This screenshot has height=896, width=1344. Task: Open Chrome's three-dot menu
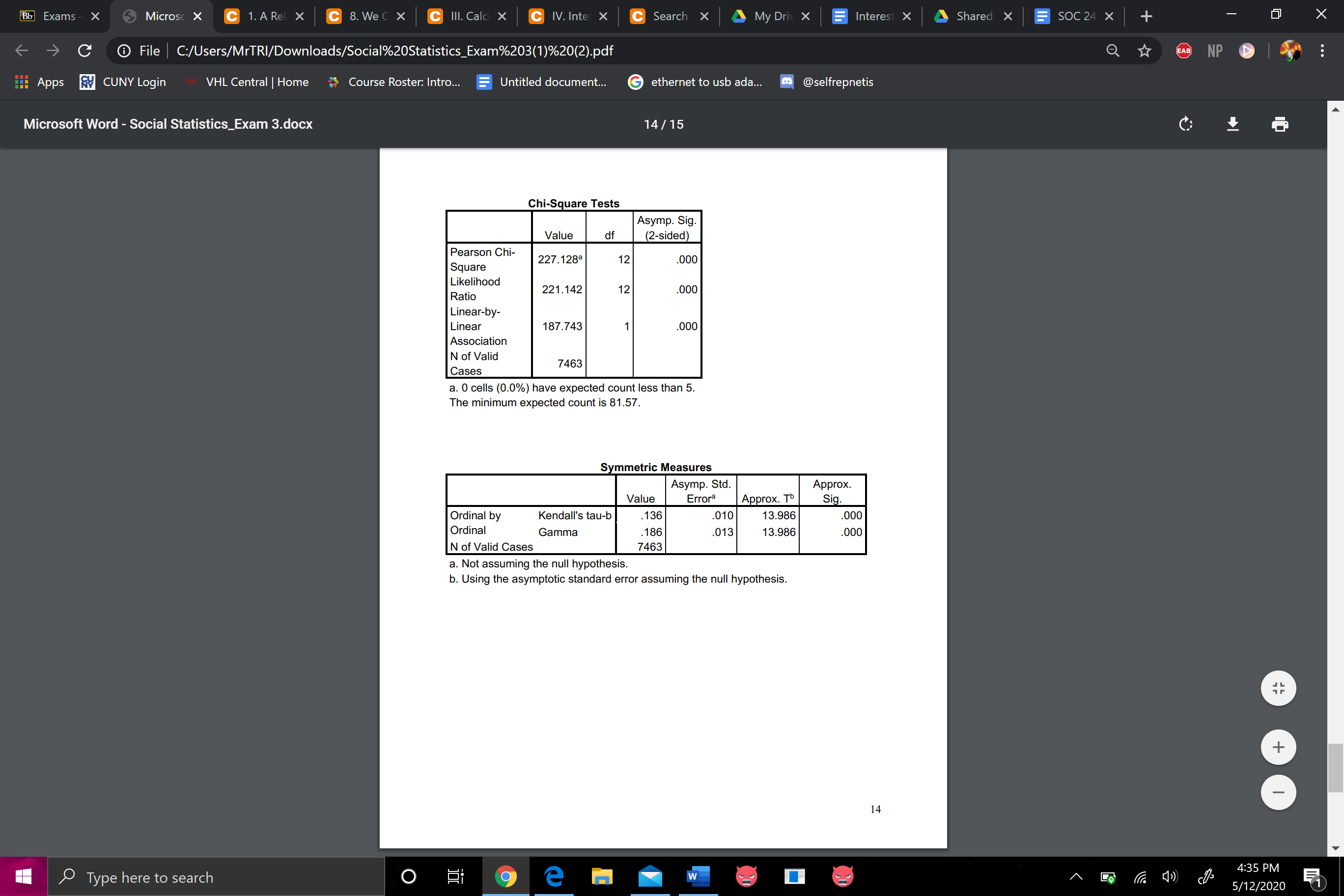pos(1322,51)
